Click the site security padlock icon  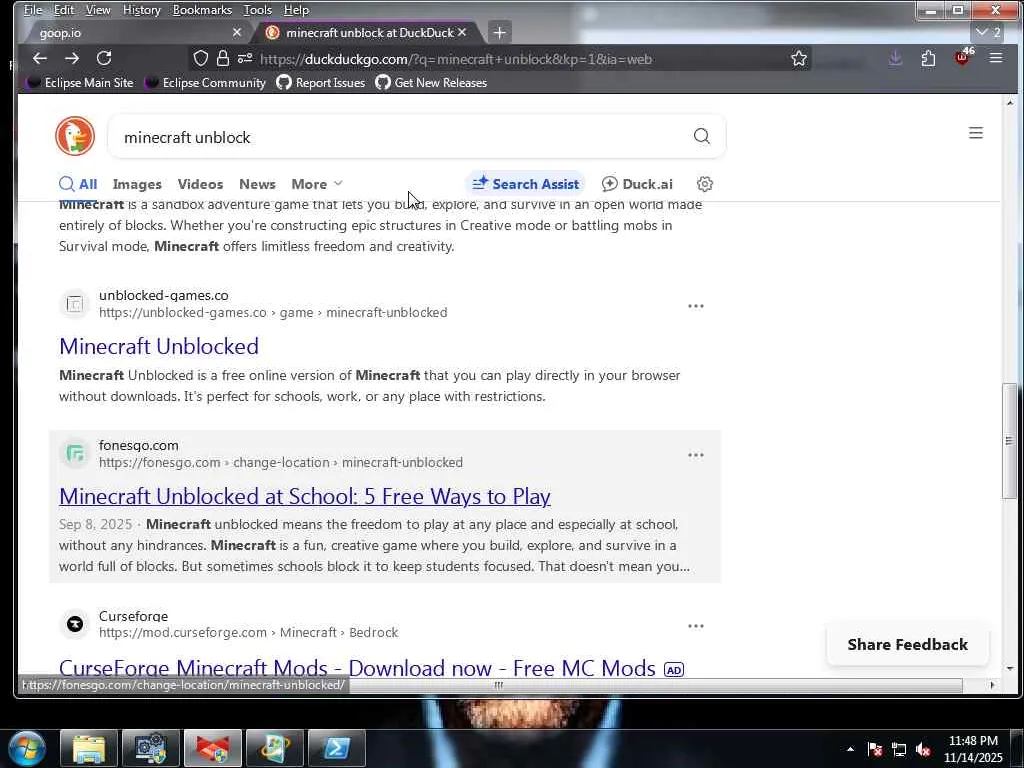(x=223, y=59)
